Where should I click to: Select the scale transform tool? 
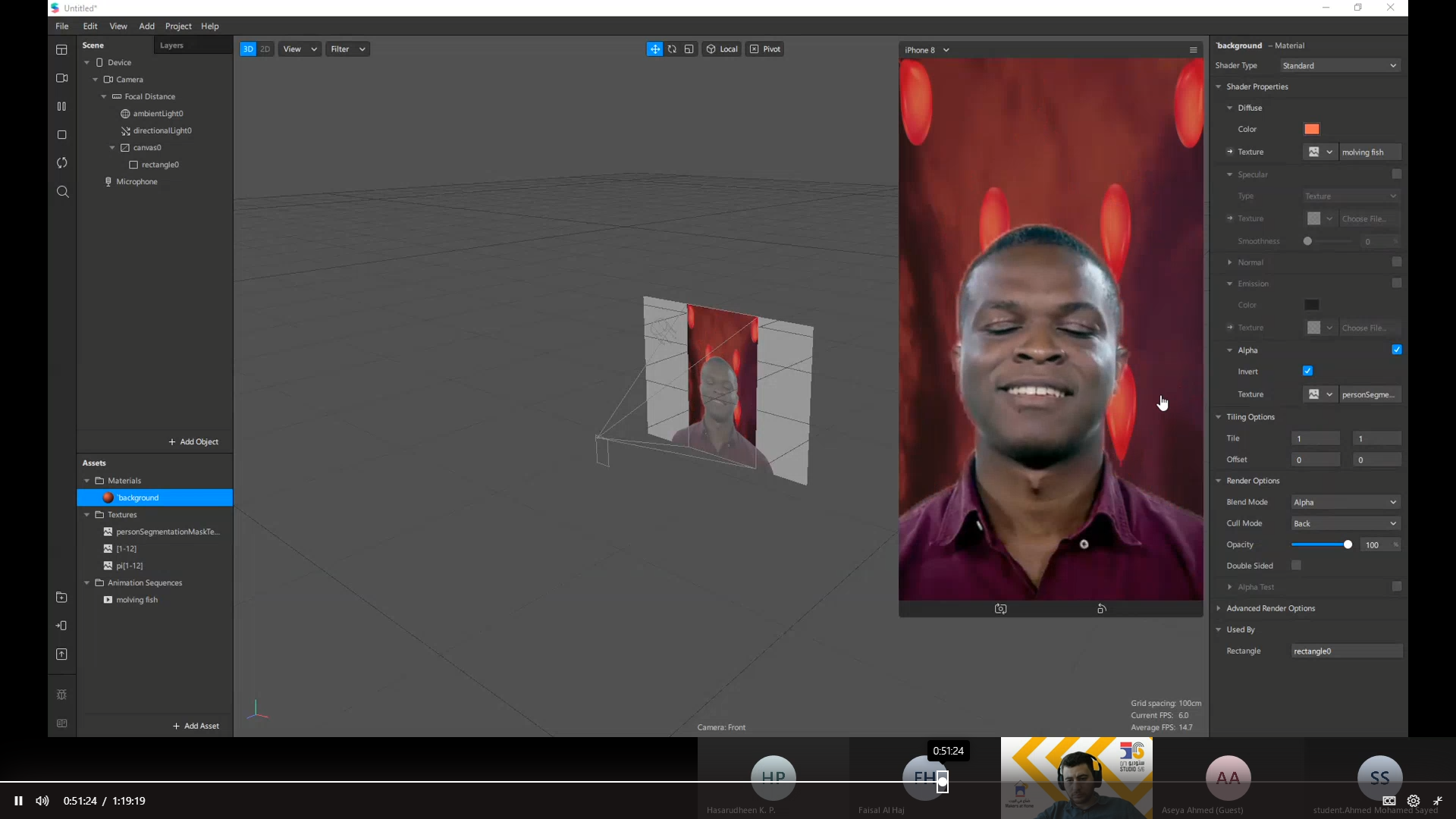pyautogui.click(x=689, y=49)
